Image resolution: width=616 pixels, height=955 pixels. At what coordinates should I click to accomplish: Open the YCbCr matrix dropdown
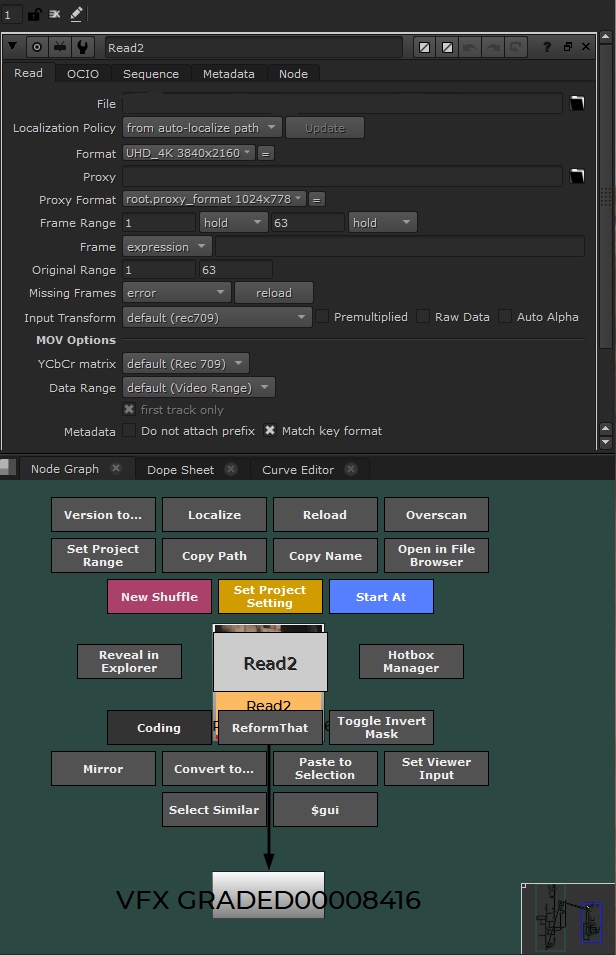point(185,364)
